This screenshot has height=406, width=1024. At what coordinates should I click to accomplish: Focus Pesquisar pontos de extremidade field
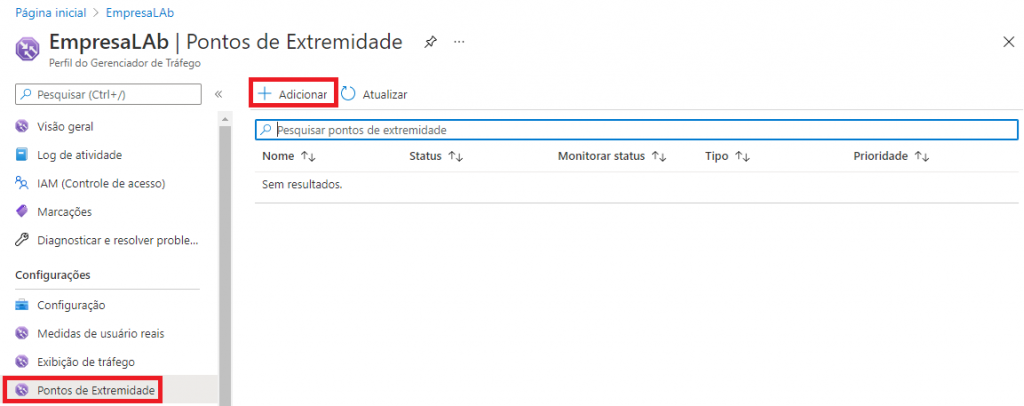point(637,130)
